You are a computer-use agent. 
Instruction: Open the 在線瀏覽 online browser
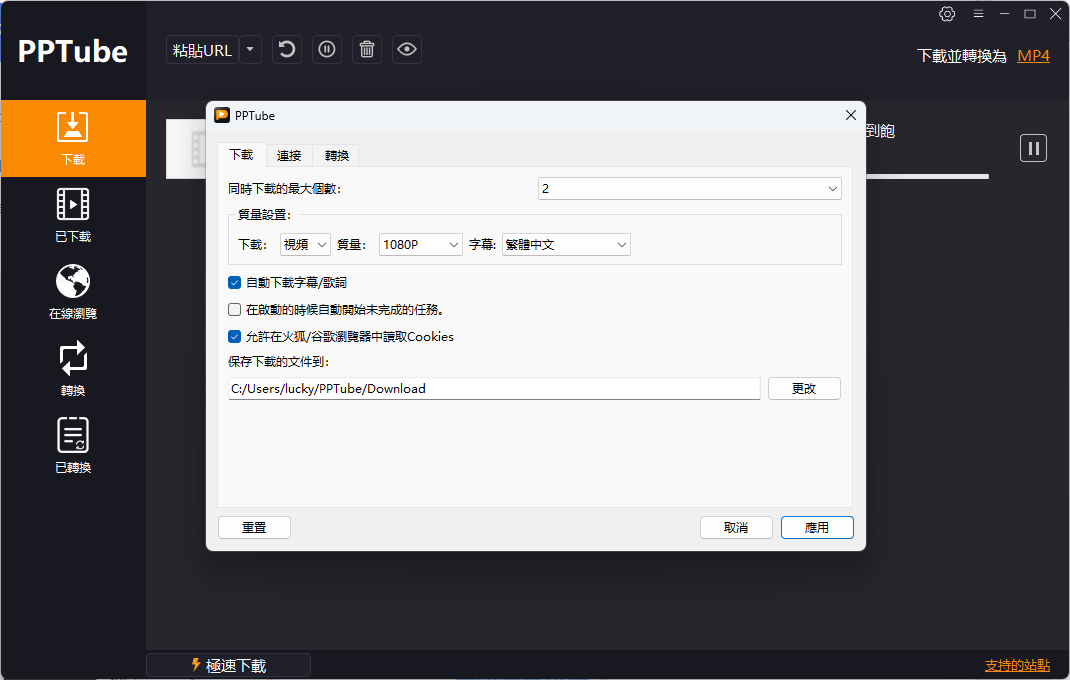pyautogui.click(x=73, y=292)
